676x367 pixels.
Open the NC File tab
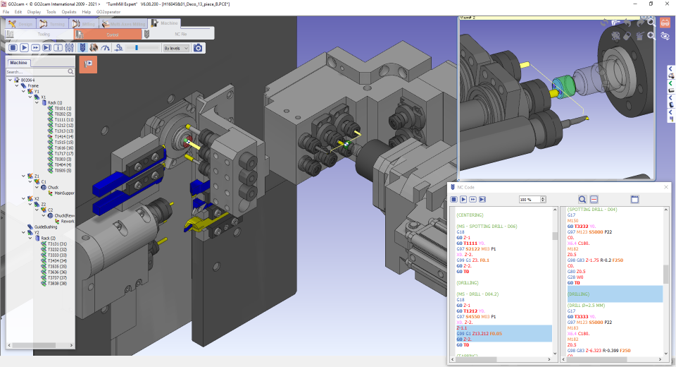(x=178, y=35)
